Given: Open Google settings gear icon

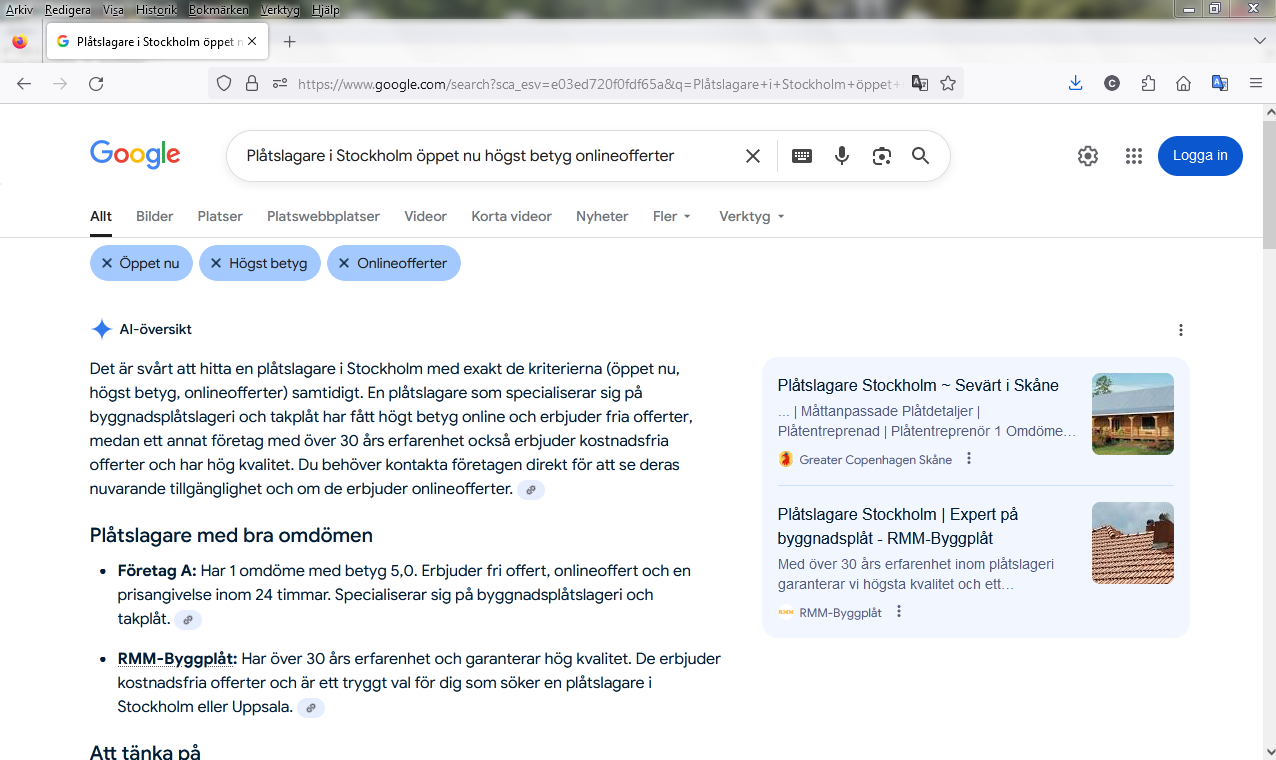Looking at the screenshot, I should click(1088, 156).
